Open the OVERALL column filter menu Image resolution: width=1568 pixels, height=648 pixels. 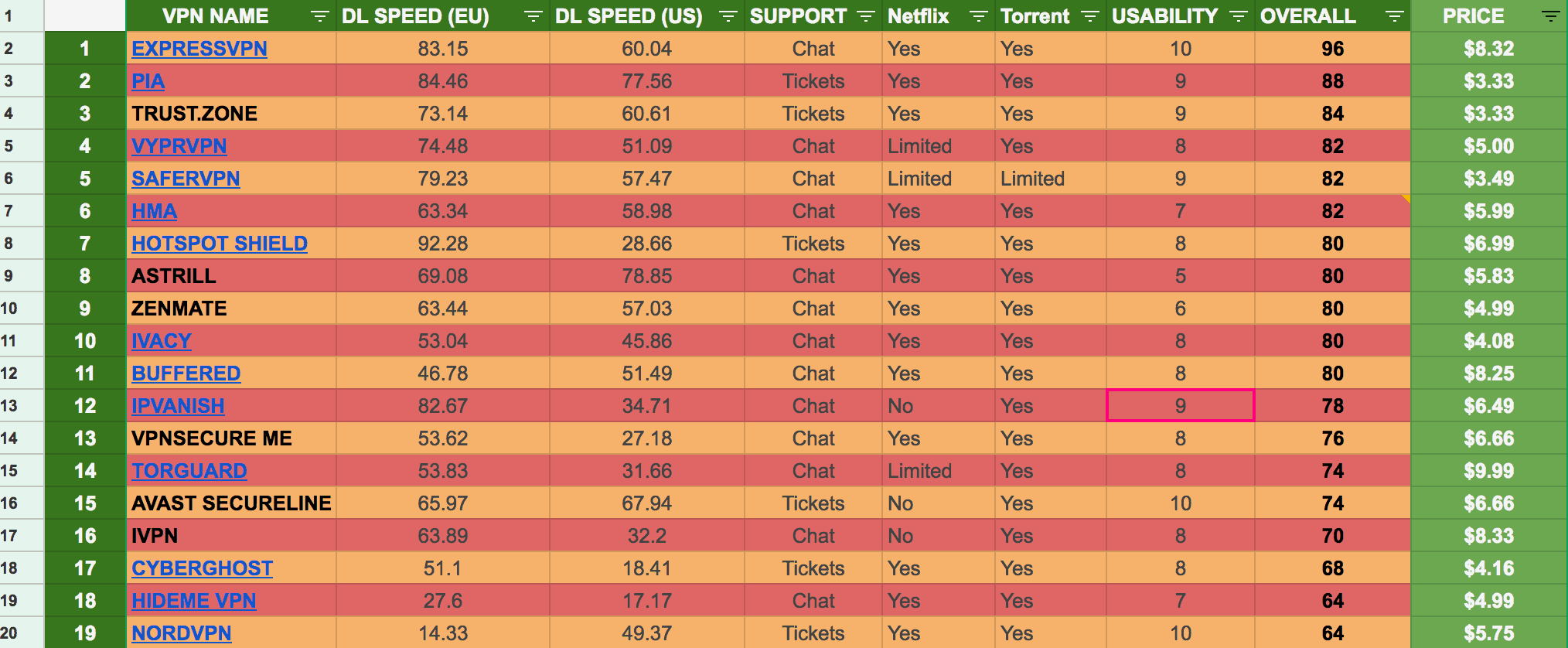tap(1395, 16)
